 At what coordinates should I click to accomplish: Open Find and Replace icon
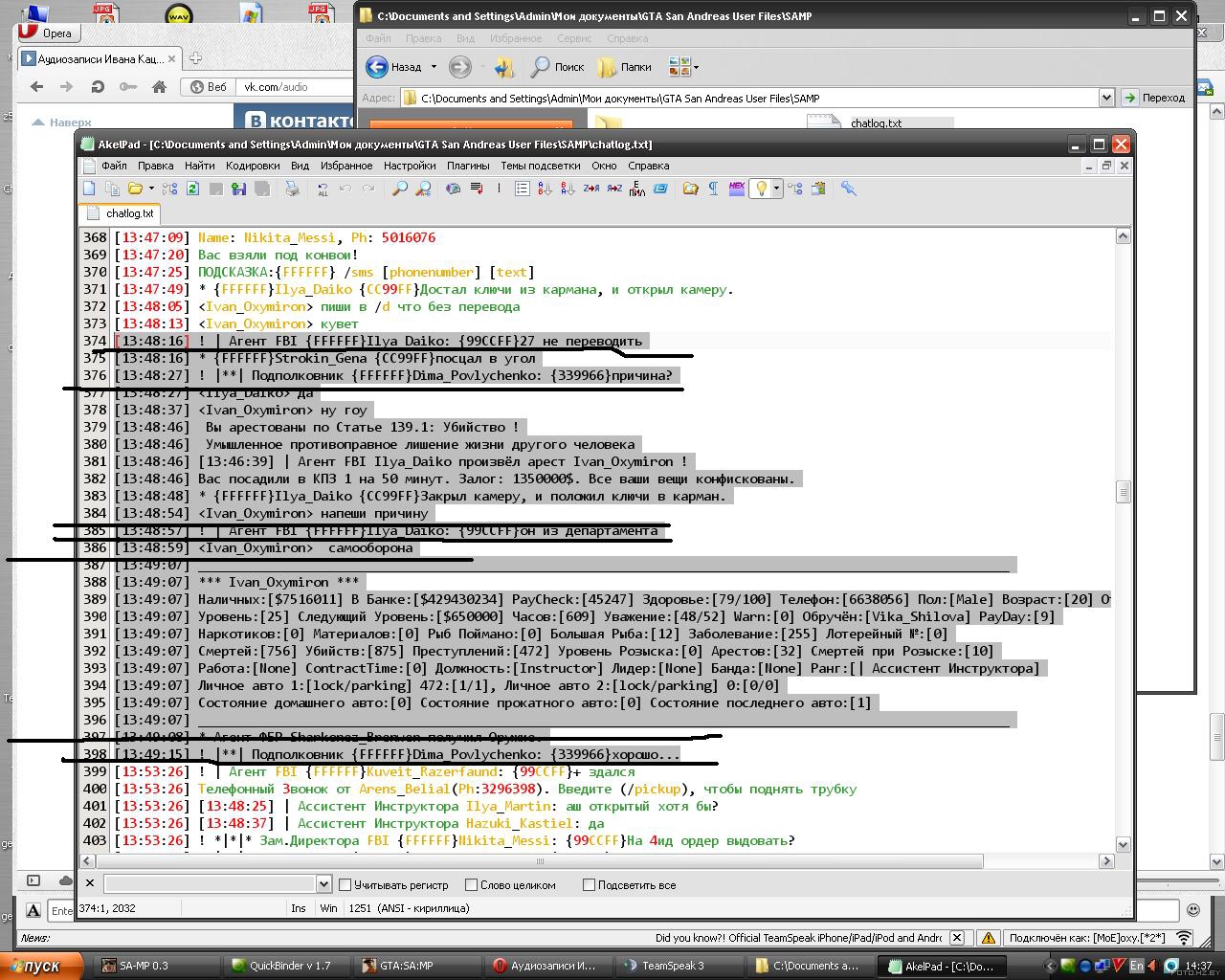423,189
